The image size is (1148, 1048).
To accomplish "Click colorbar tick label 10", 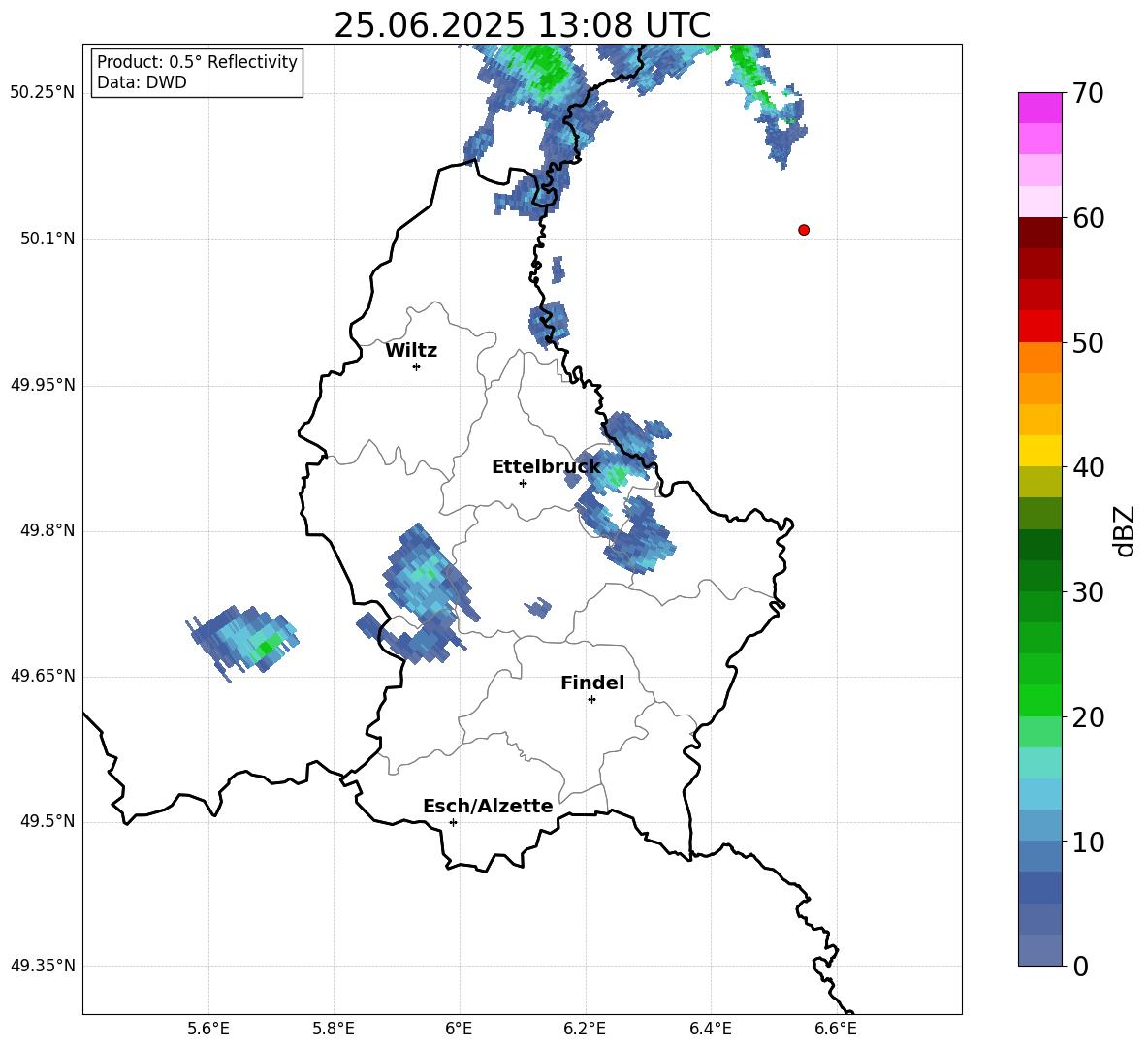I will pyautogui.click(x=1088, y=842).
